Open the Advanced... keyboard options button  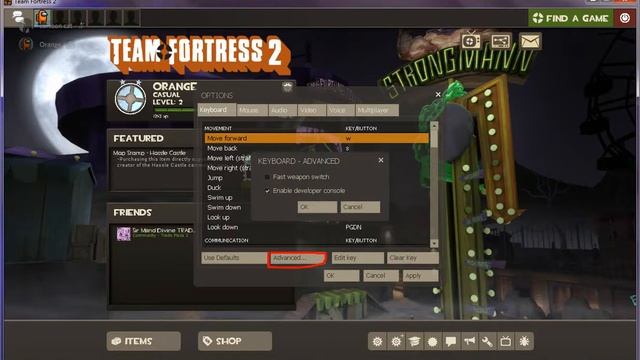(297, 258)
